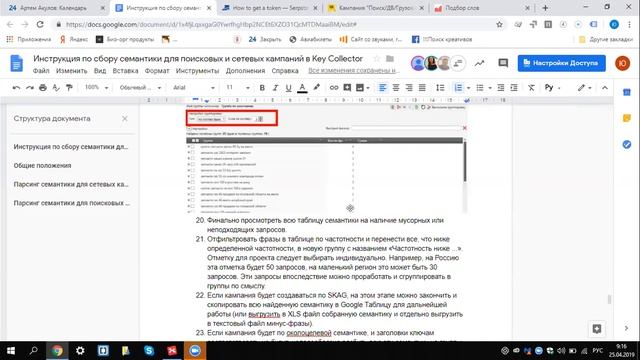Open font size 11 dropdown
This screenshot has height=360, width=640.
(x=238, y=87)
